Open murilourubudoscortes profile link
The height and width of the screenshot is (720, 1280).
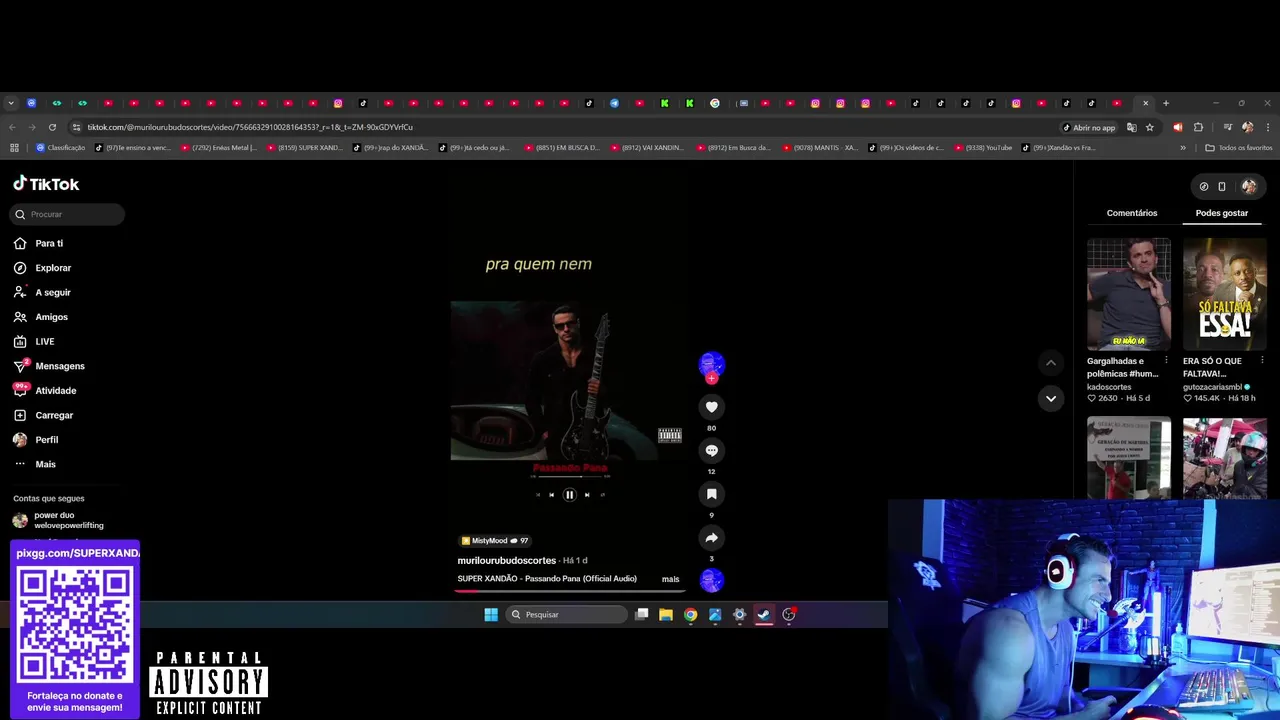pos(507,561)
